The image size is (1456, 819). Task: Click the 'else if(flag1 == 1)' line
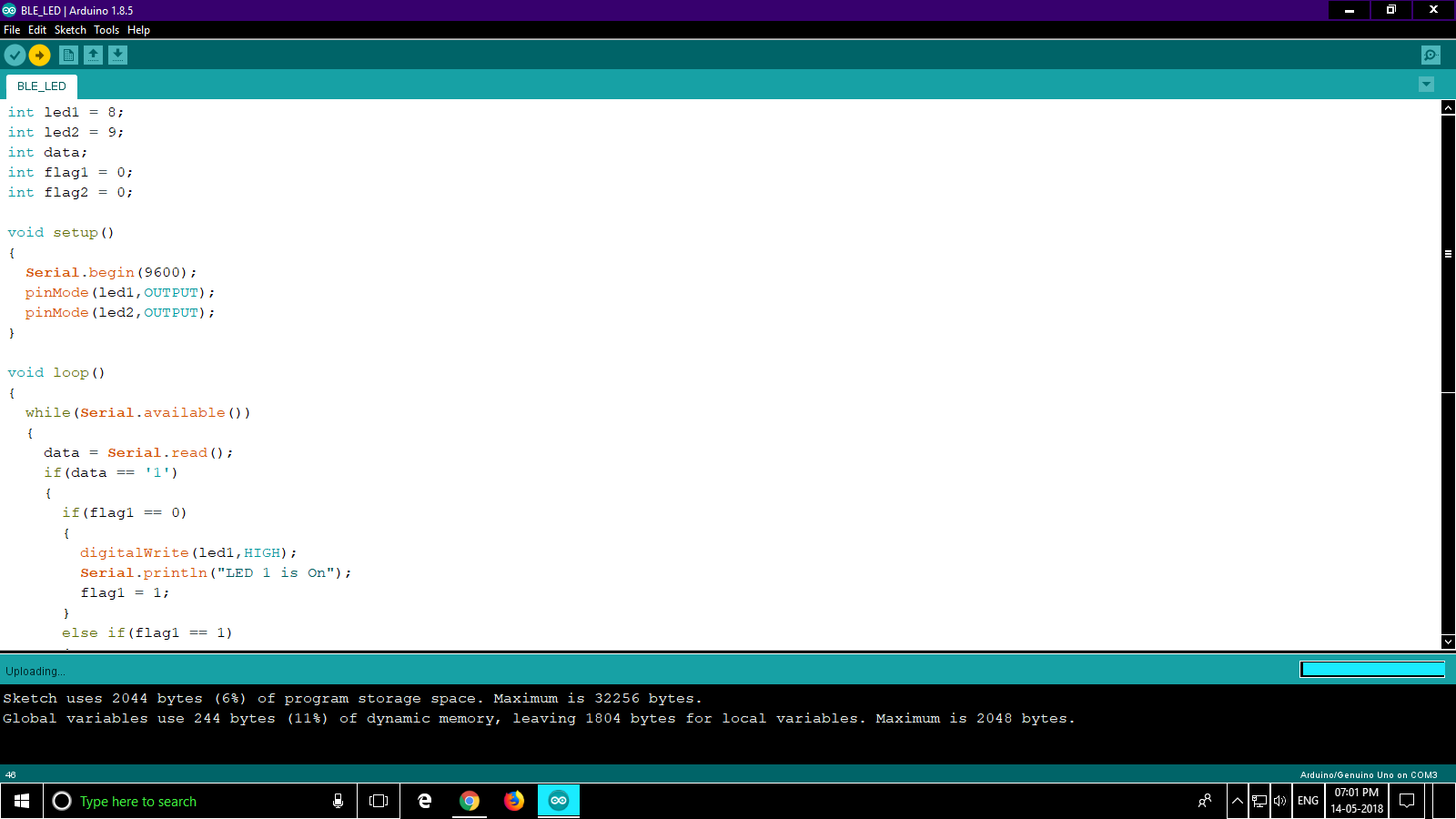pyautogui.click(x=147, y=632)
